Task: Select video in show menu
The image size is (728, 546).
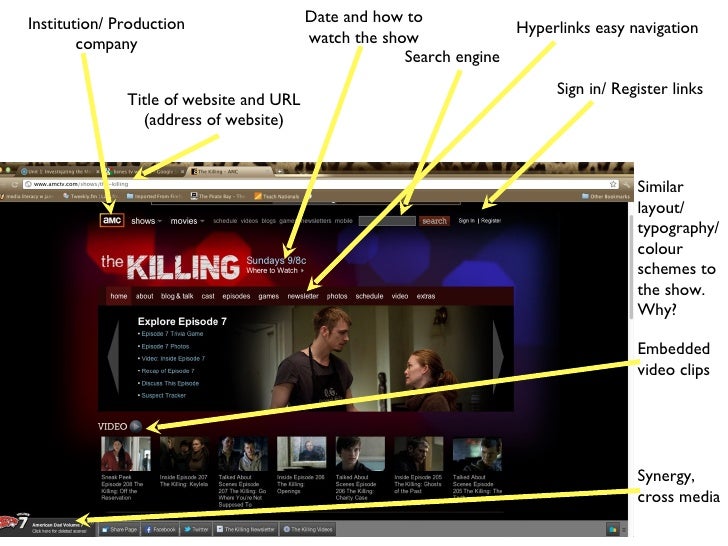Action: (400, 296)
